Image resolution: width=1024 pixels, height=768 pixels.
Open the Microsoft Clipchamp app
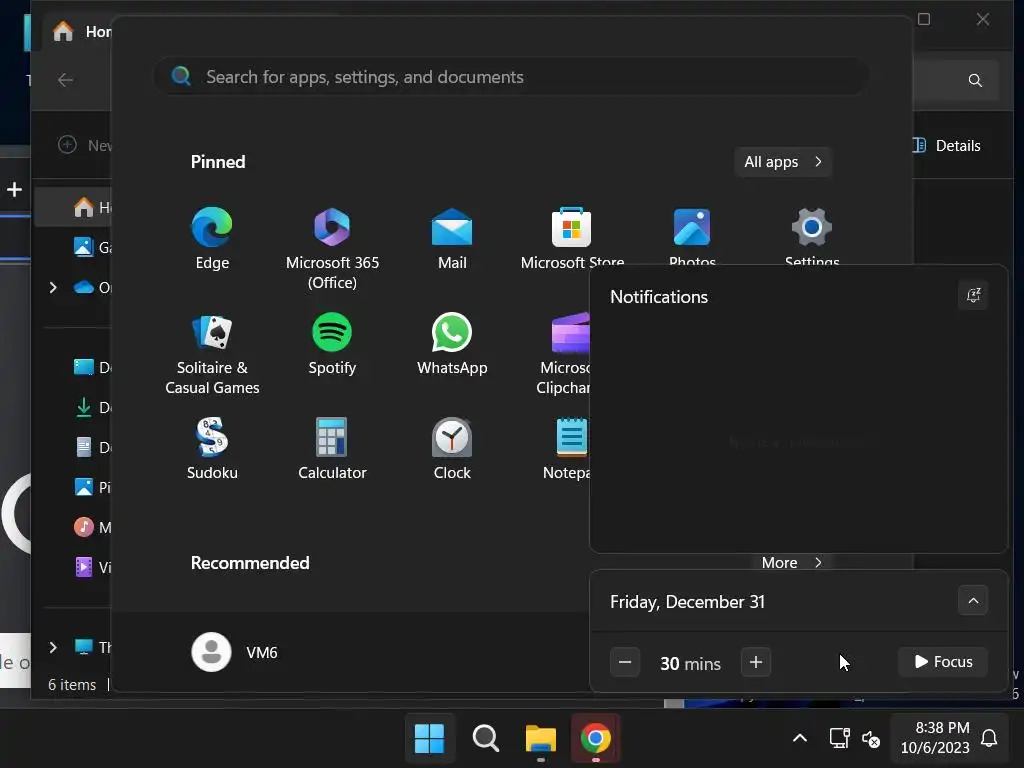point(566,354)
